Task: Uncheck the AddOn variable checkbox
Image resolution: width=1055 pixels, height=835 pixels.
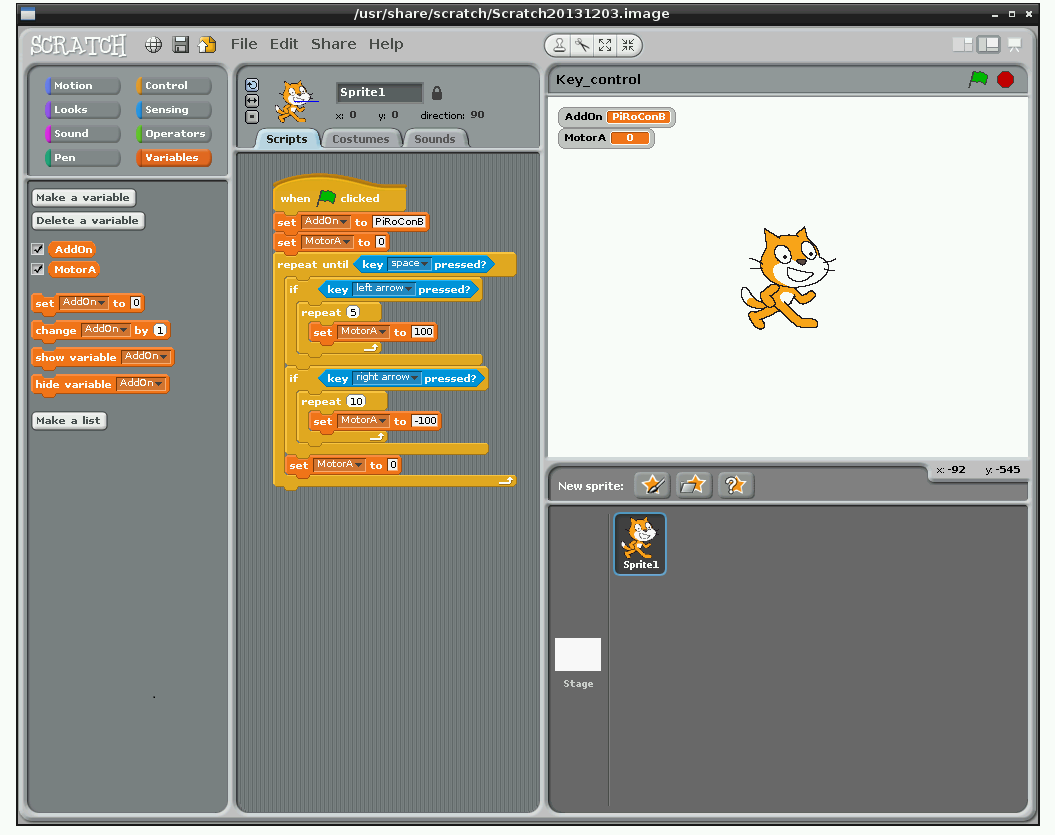Action: click(x=38, y=249)
